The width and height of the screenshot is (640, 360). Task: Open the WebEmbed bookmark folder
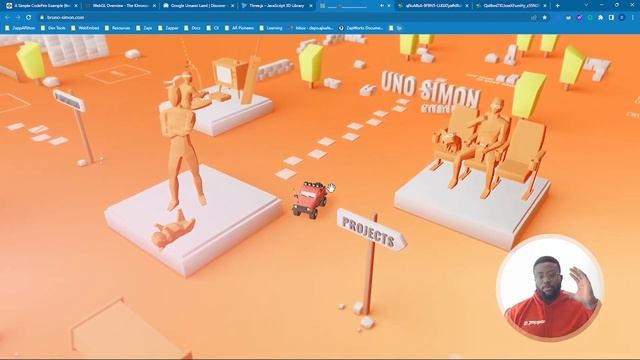[85, 28]
